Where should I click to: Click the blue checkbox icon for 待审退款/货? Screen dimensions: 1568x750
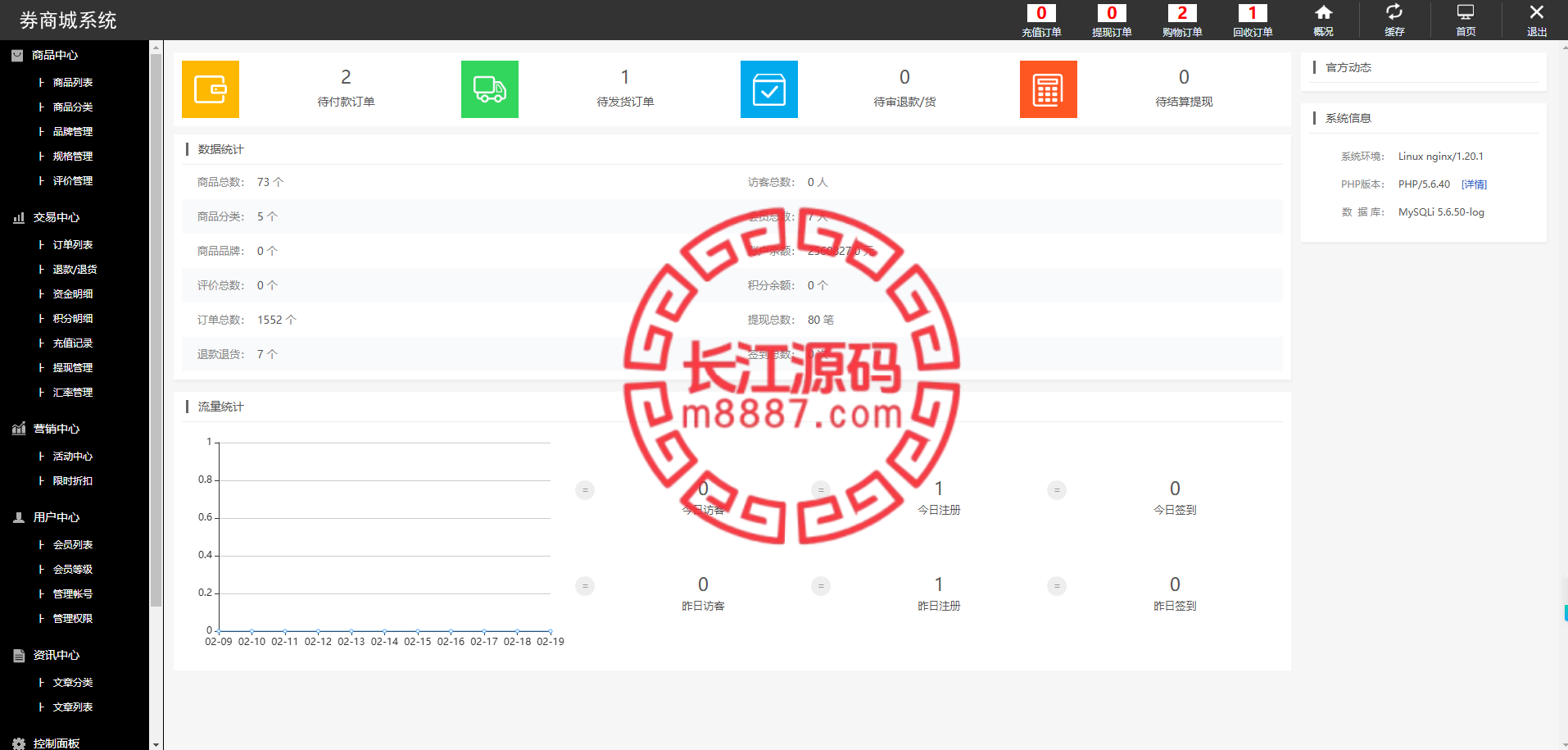(x=769, y=89)
